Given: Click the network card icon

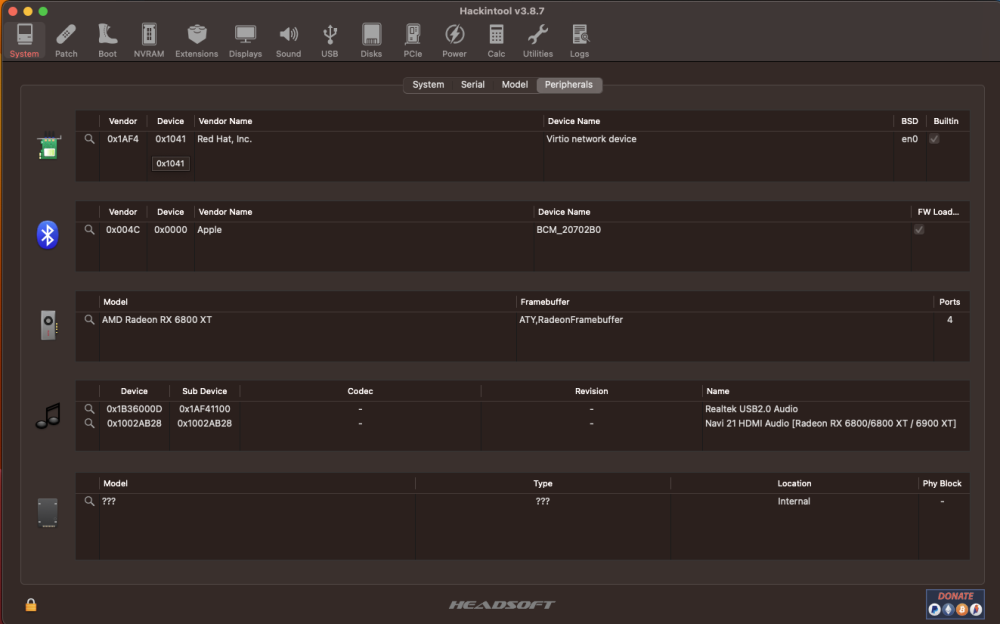Looking at the screenshot, I should click(x=48, y=146).
